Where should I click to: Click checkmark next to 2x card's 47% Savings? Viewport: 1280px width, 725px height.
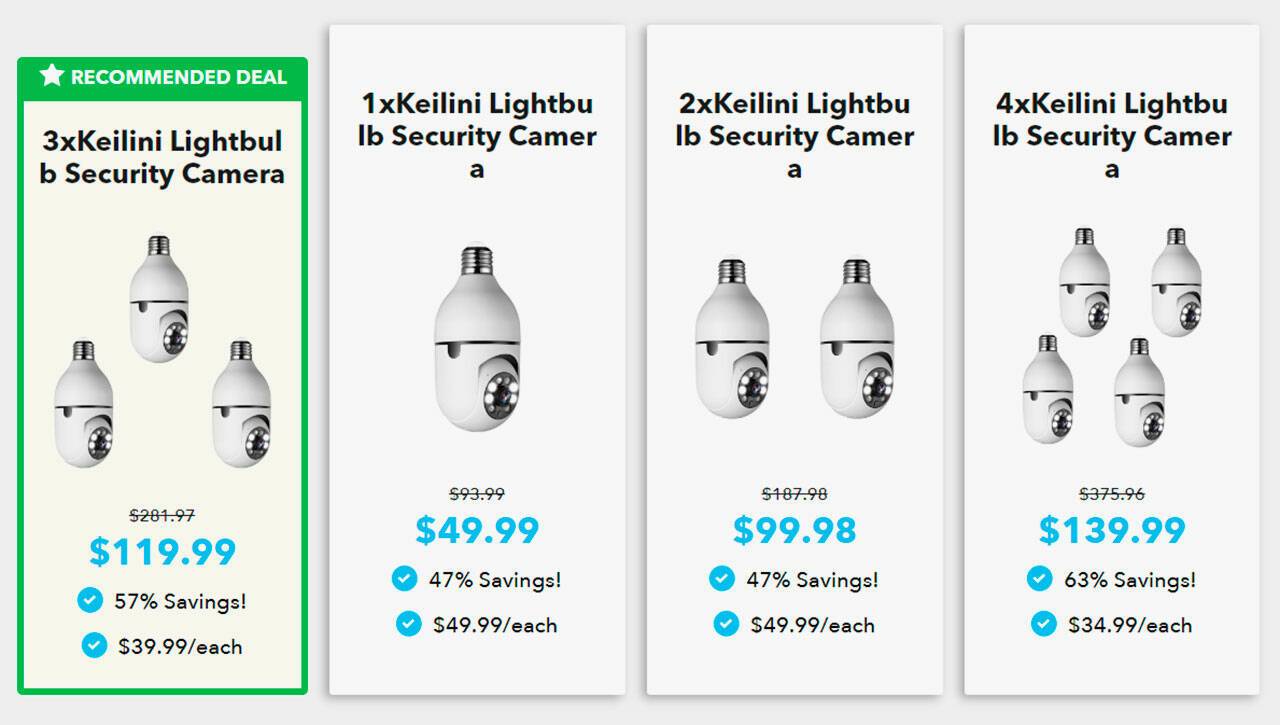tap(722, 578)
